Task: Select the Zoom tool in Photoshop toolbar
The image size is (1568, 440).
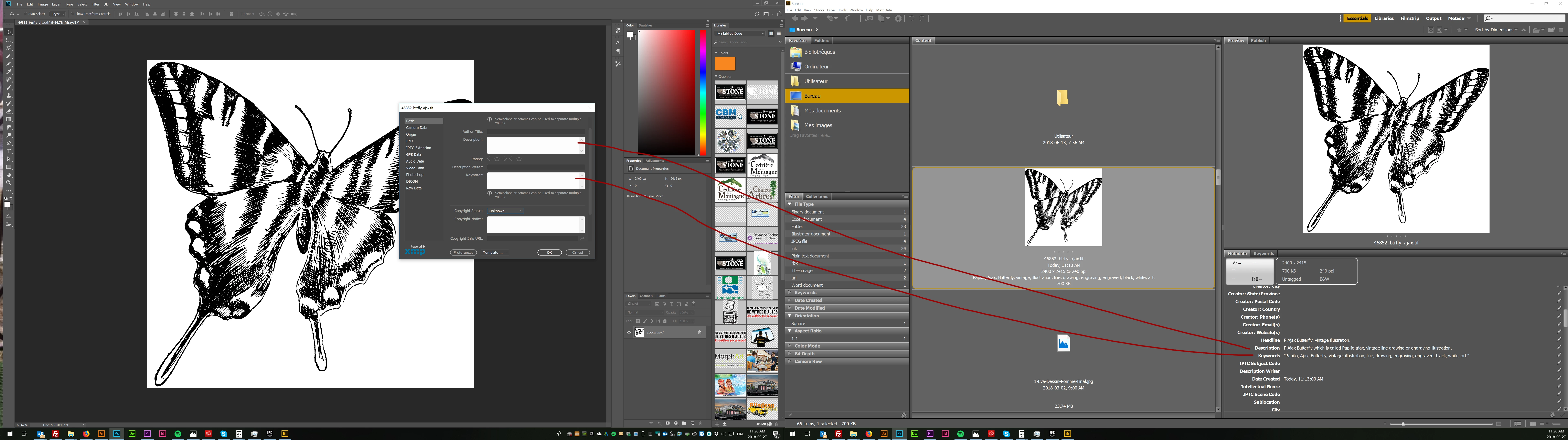Action: click(9, 183)
